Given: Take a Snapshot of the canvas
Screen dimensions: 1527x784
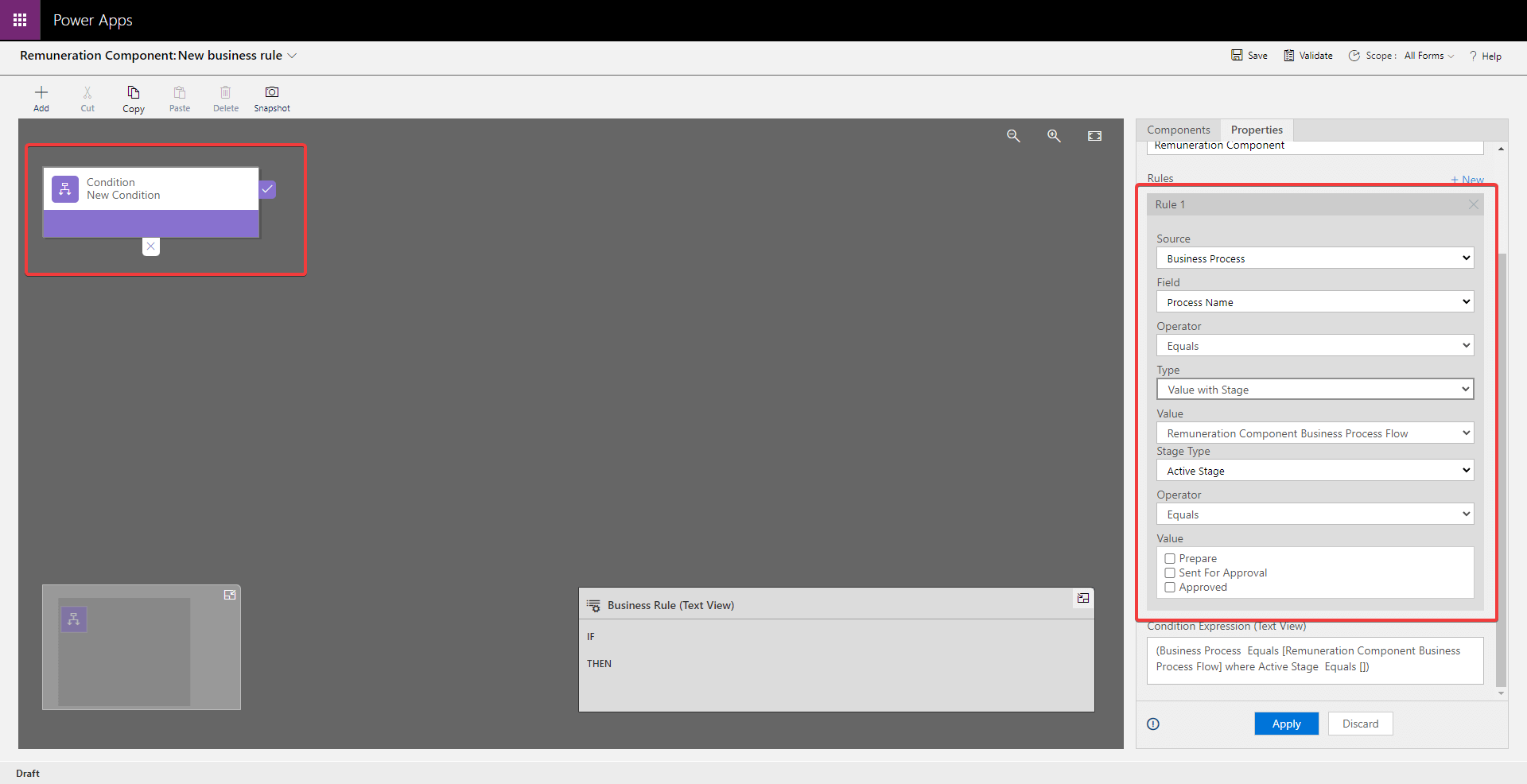Looking at the screenshot, I should pyautogui.click(x=272, y=99).
